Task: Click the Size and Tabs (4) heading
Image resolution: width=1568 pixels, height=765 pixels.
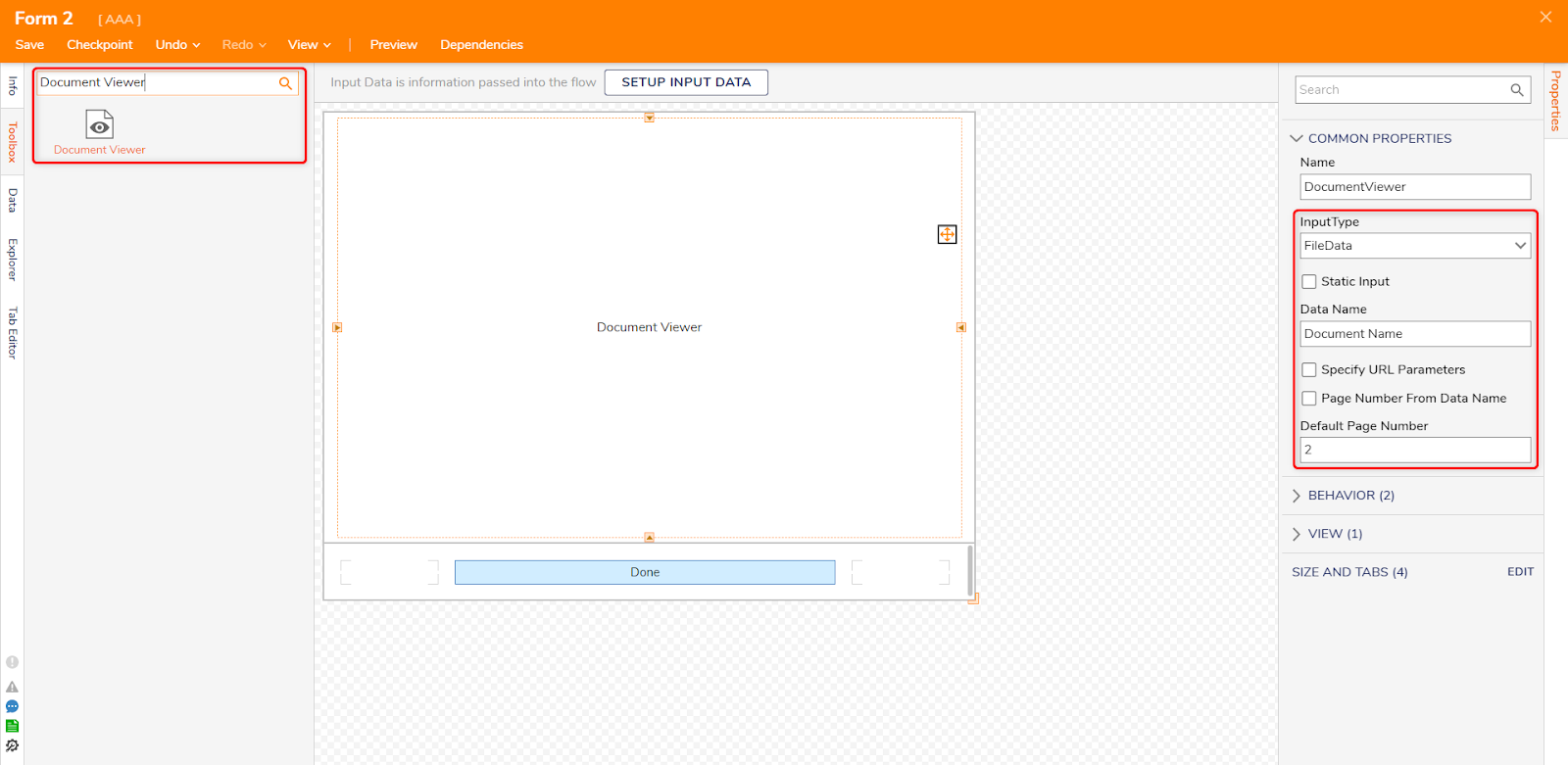Action: (x=1349, y=572)
